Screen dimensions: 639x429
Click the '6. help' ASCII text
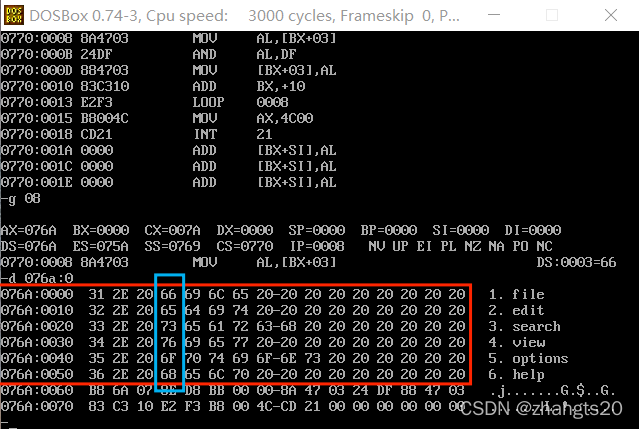tap(516, 374)
